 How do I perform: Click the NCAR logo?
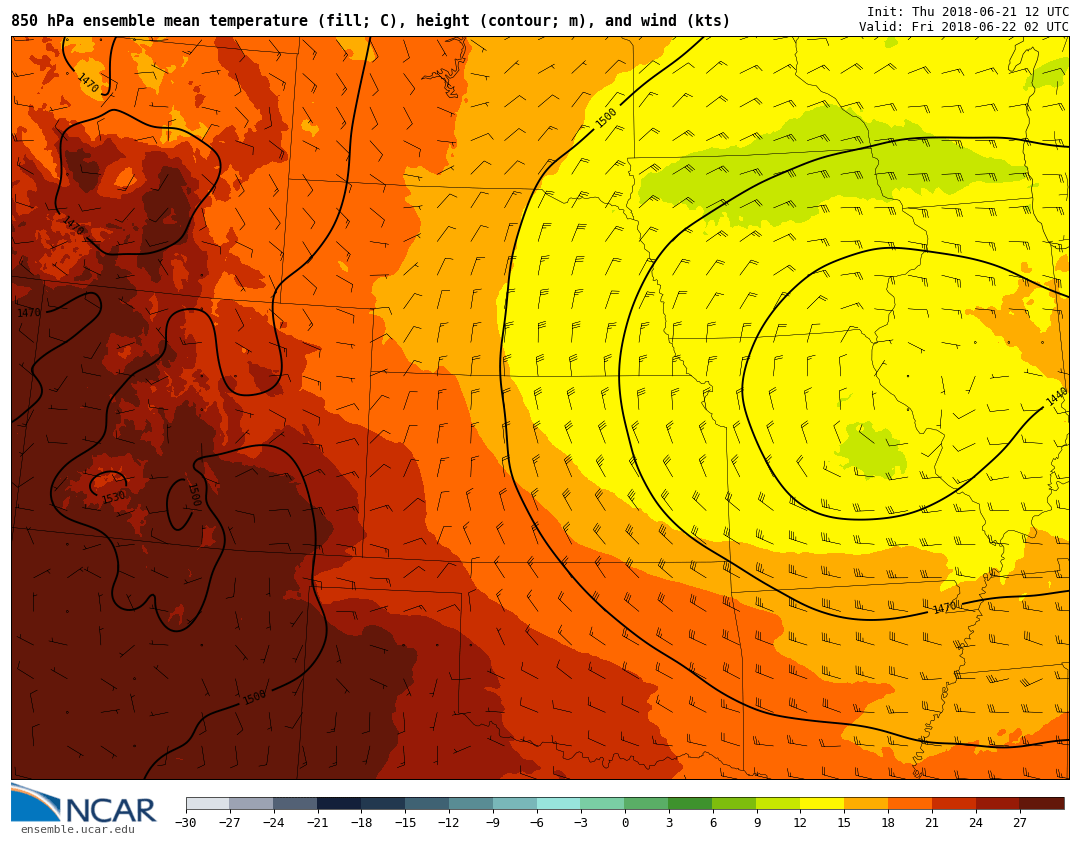point(84,805)
